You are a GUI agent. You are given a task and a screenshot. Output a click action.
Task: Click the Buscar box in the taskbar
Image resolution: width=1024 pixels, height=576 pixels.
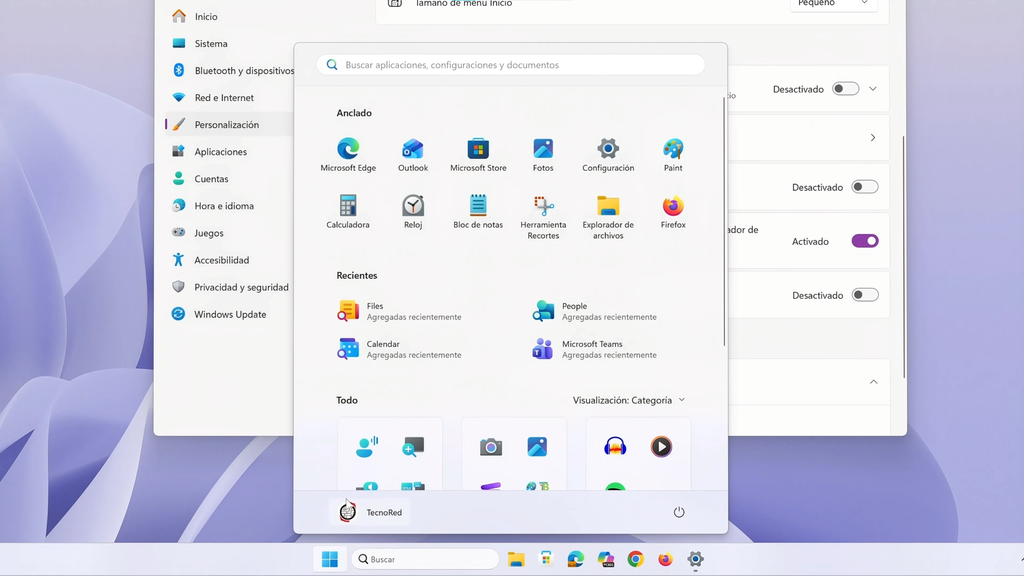pyautogui.click(x=425, y=559)
